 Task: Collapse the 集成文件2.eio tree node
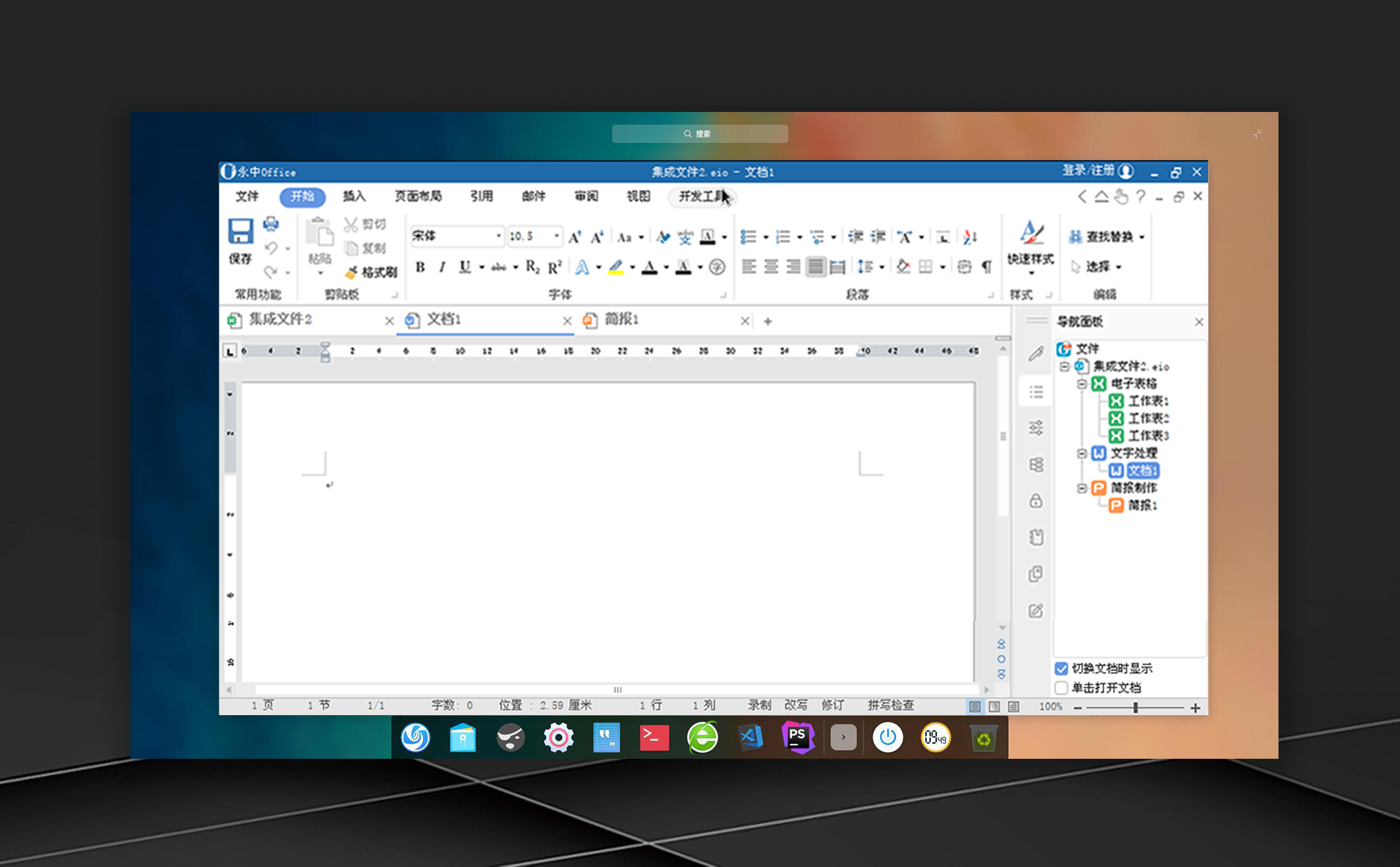tap(1064, 366)
